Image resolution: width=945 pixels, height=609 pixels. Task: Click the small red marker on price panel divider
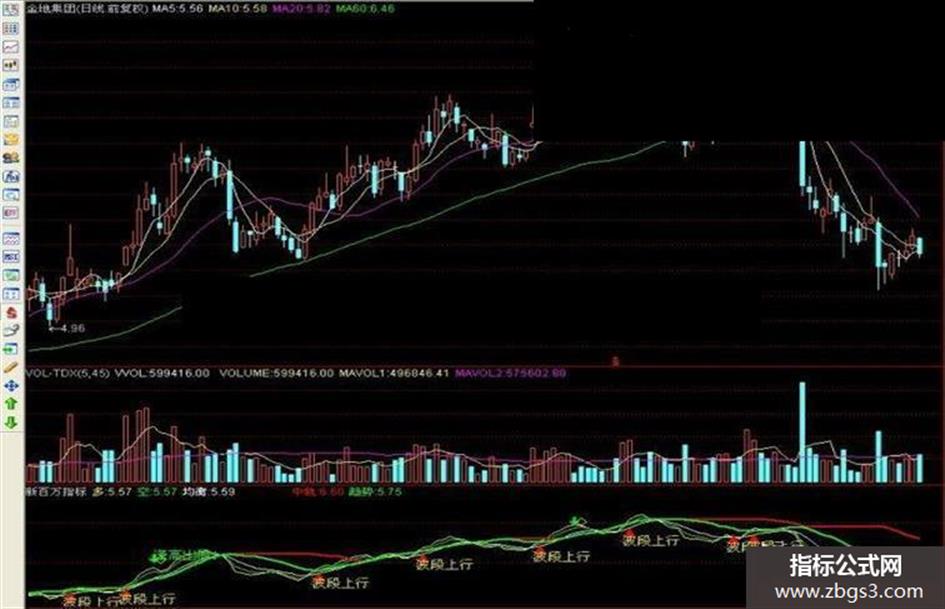pyautogui.click(x=615, y=362)
